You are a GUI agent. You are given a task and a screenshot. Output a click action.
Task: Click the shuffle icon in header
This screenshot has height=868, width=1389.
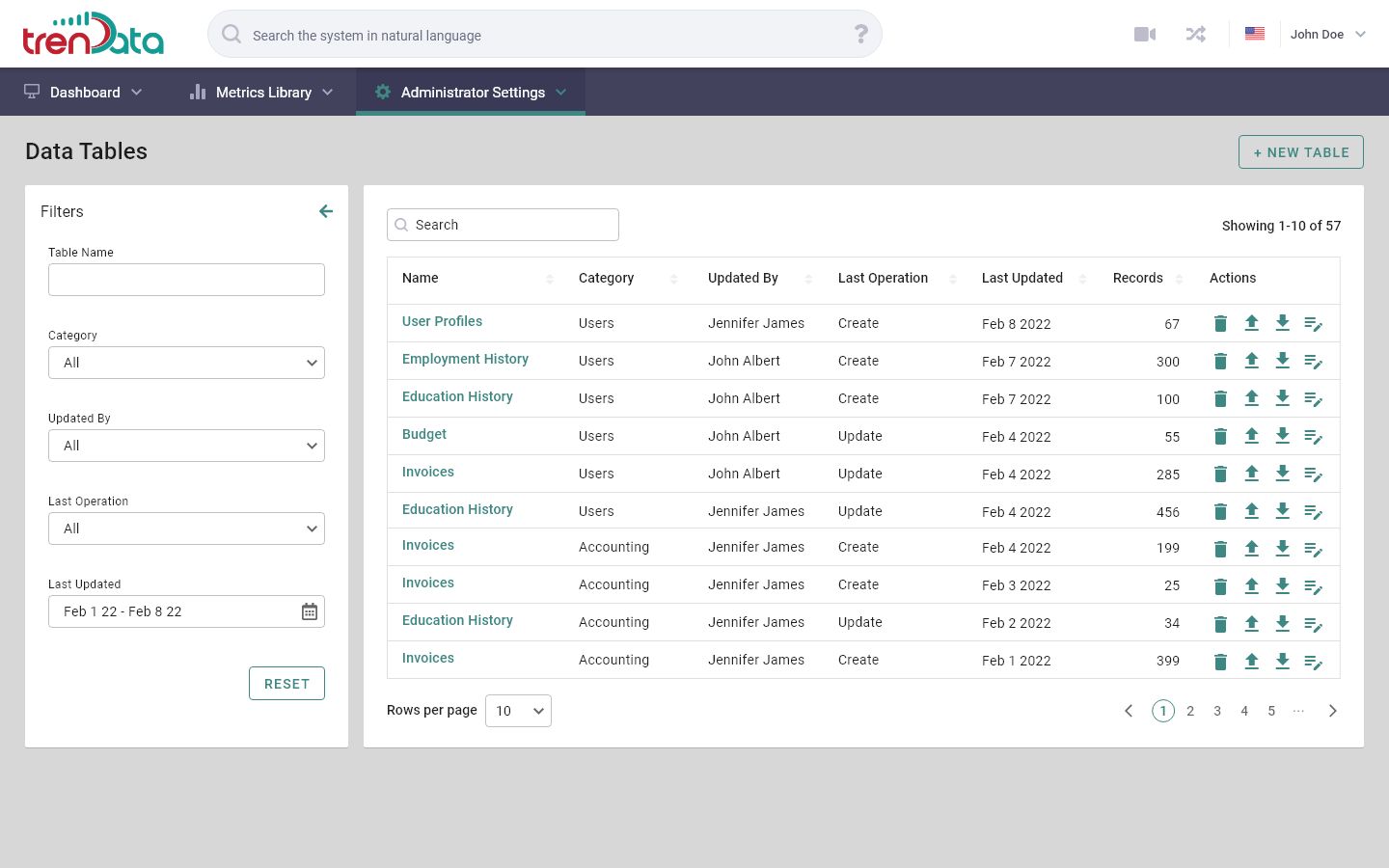tap(1196, 35)
